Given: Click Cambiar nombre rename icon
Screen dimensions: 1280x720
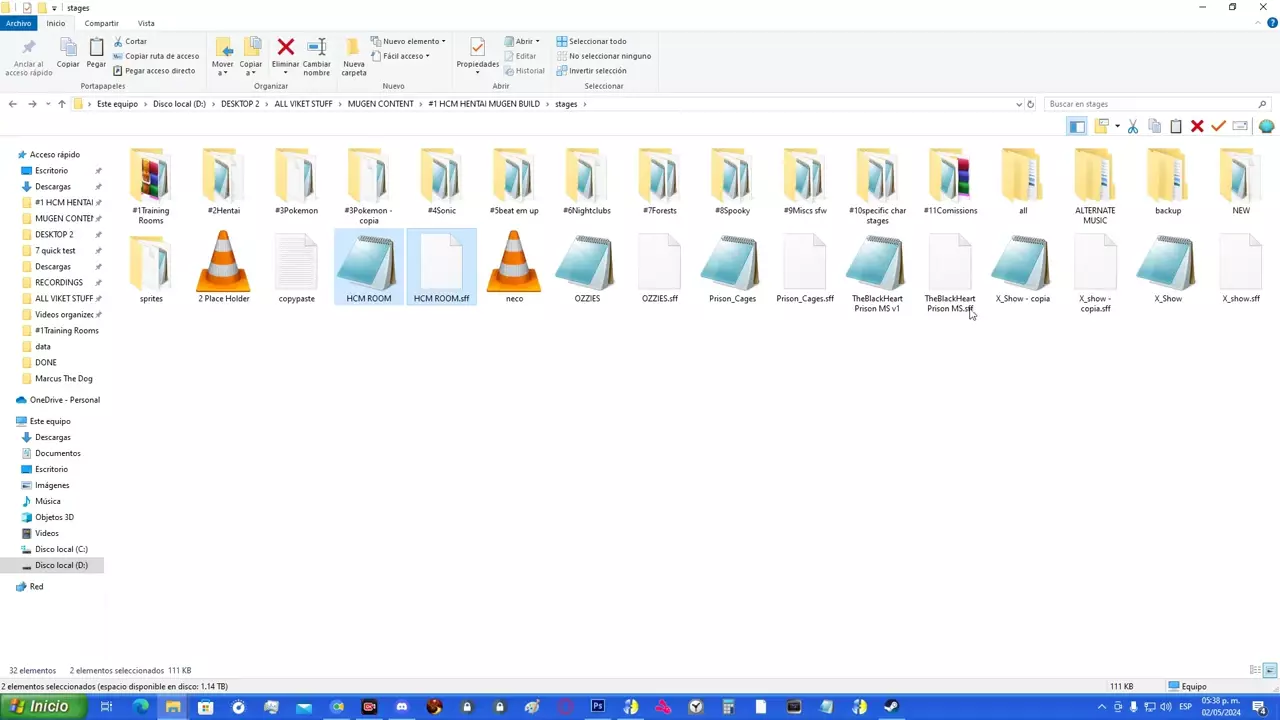Looking at the screenshot, I should pos(316,53).
